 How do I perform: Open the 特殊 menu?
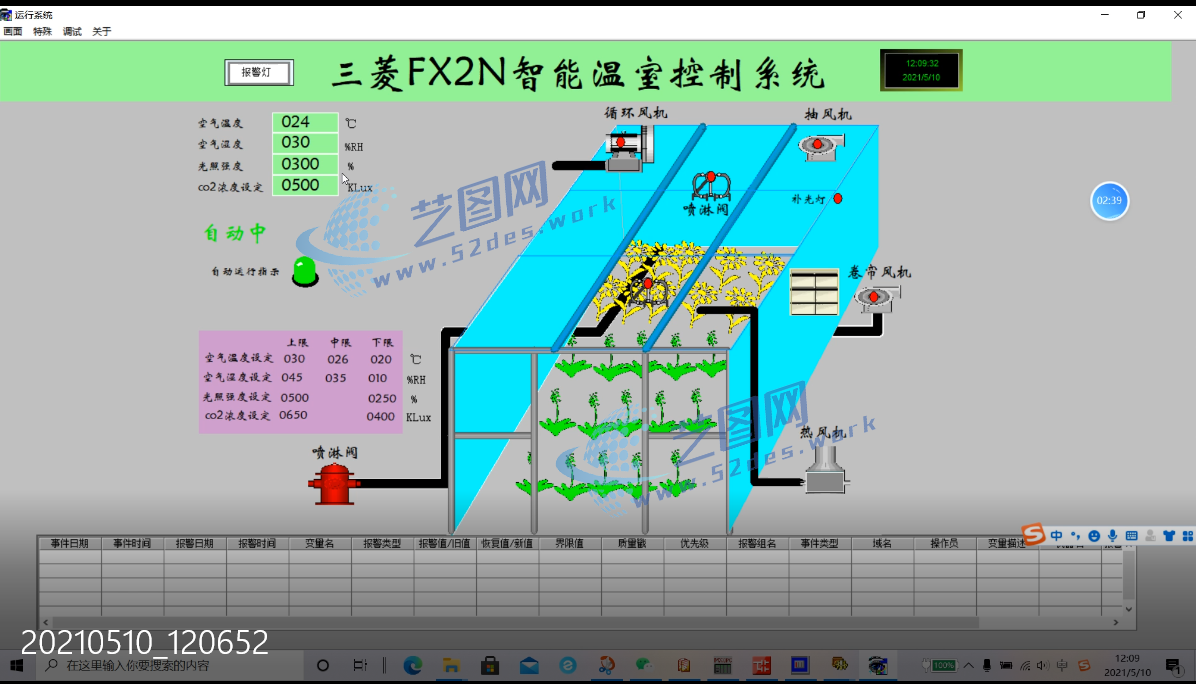point(43,31)
